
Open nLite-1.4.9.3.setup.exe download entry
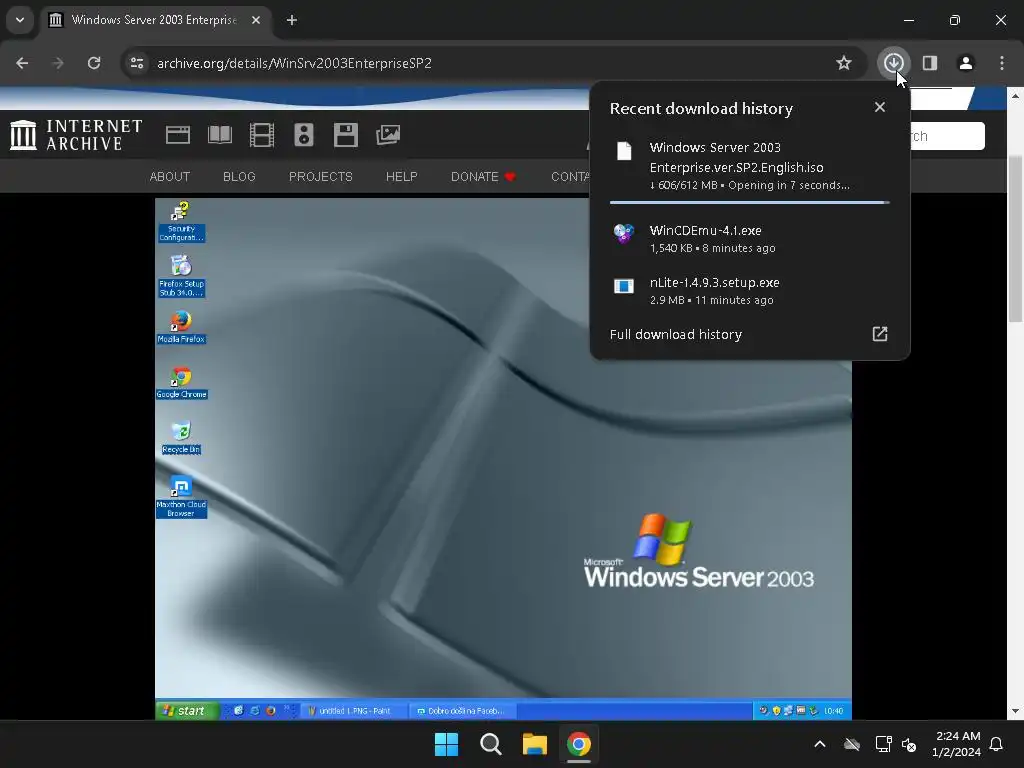(749, 291)
